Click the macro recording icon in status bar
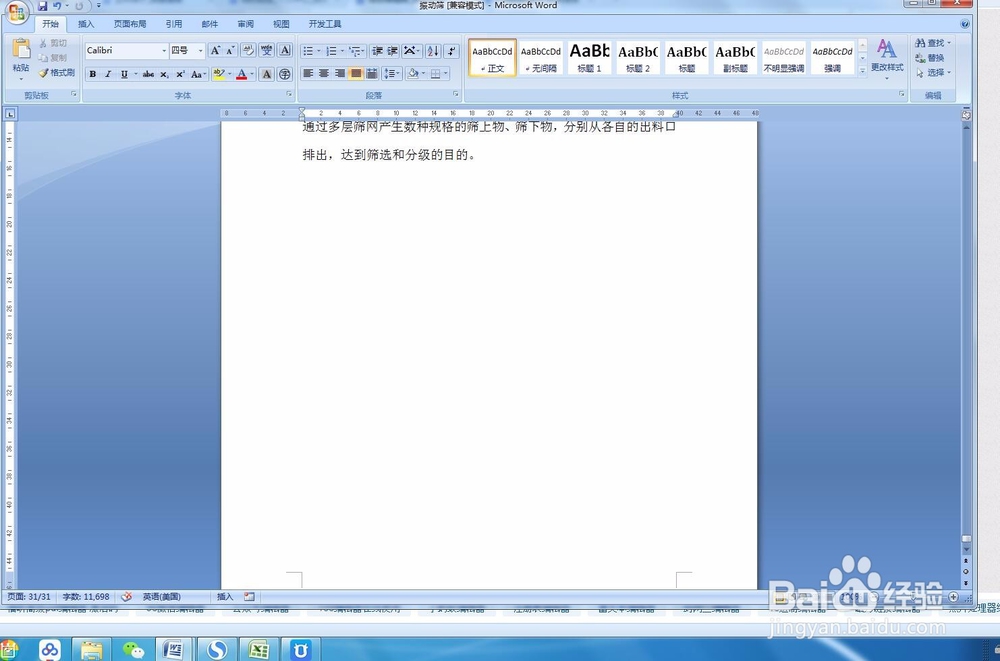This screenshot has width=1000, height=661. click(x=249, y=597)
